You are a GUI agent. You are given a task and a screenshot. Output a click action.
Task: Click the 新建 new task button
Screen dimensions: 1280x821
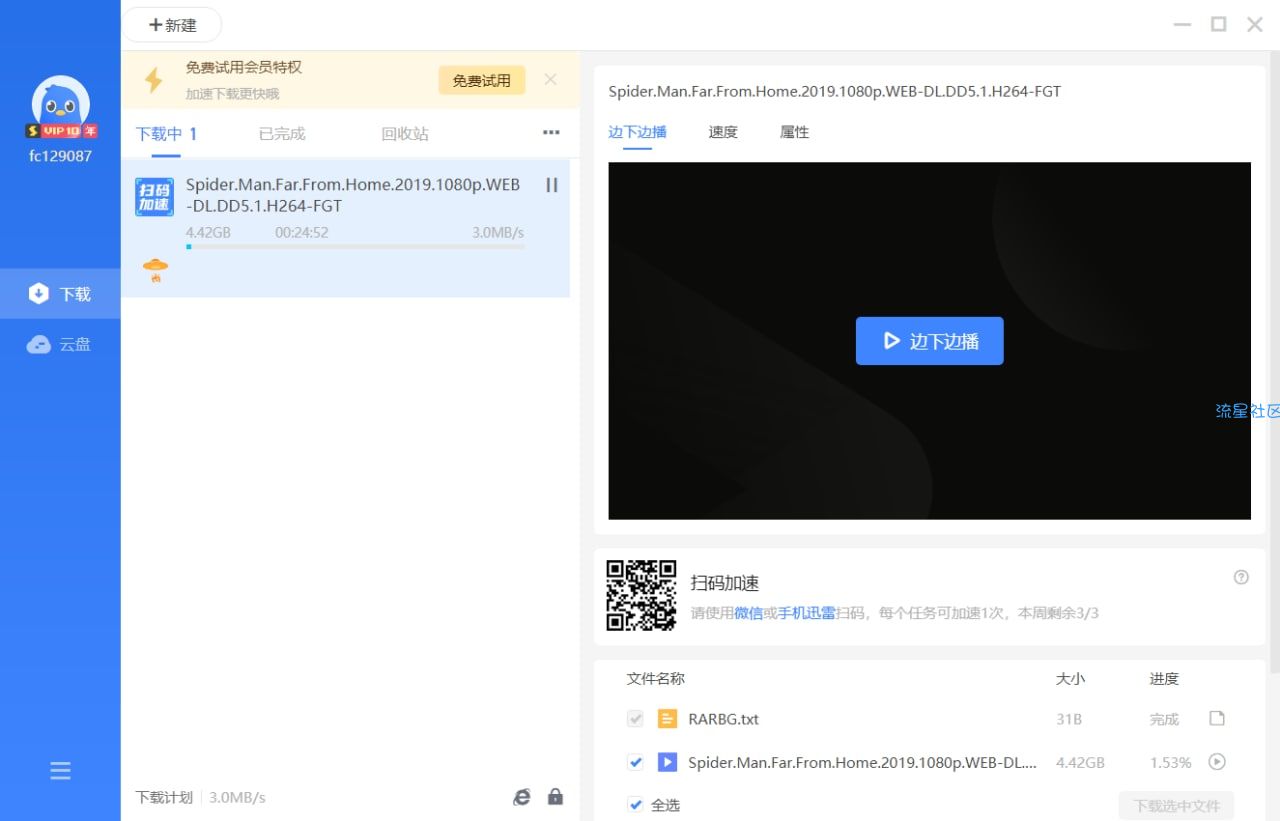[x=172, y=25]
